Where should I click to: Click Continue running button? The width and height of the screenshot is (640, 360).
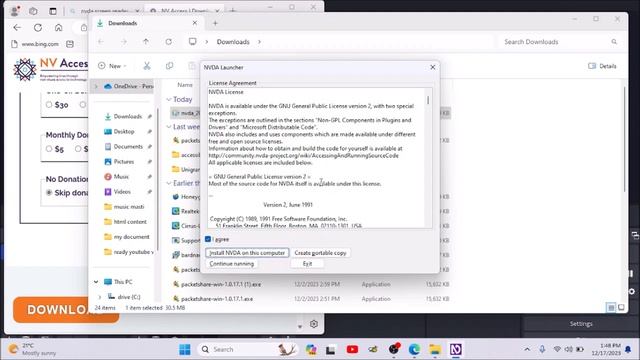coord(231,264)
